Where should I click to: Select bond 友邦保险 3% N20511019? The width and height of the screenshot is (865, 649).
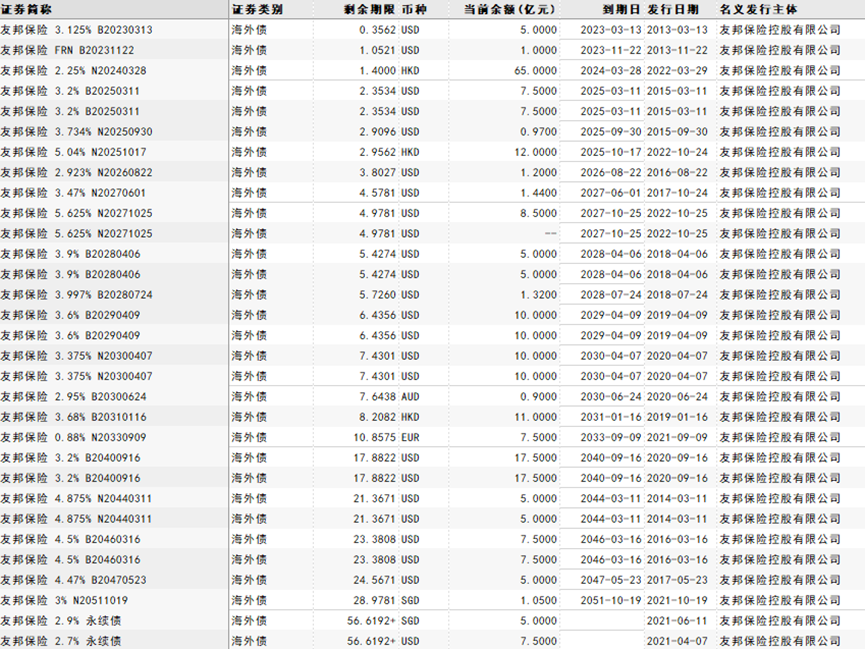[64, 600]
